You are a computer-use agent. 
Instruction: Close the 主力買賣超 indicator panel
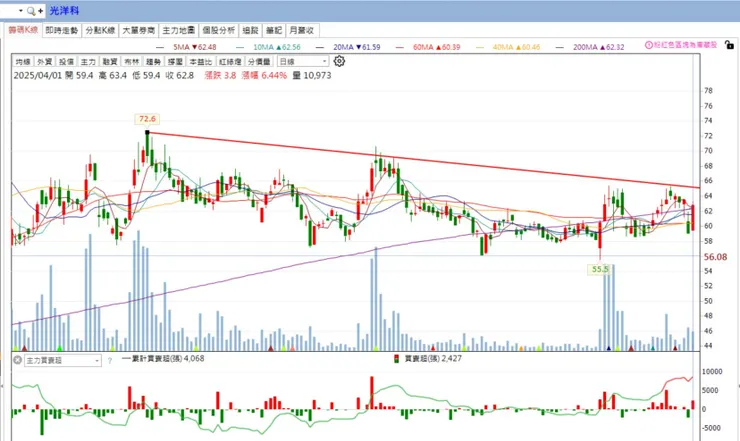[17, 360]
